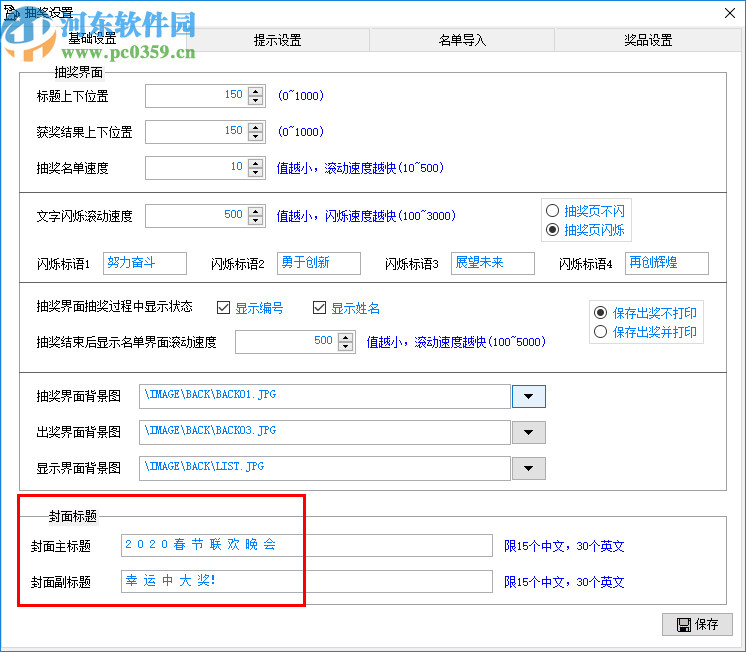The width and height of the screenshot is (746, 652).
Task: Select 保存出奖不打印 radio option
Action: pyautogui.click(x=645, y=313)
